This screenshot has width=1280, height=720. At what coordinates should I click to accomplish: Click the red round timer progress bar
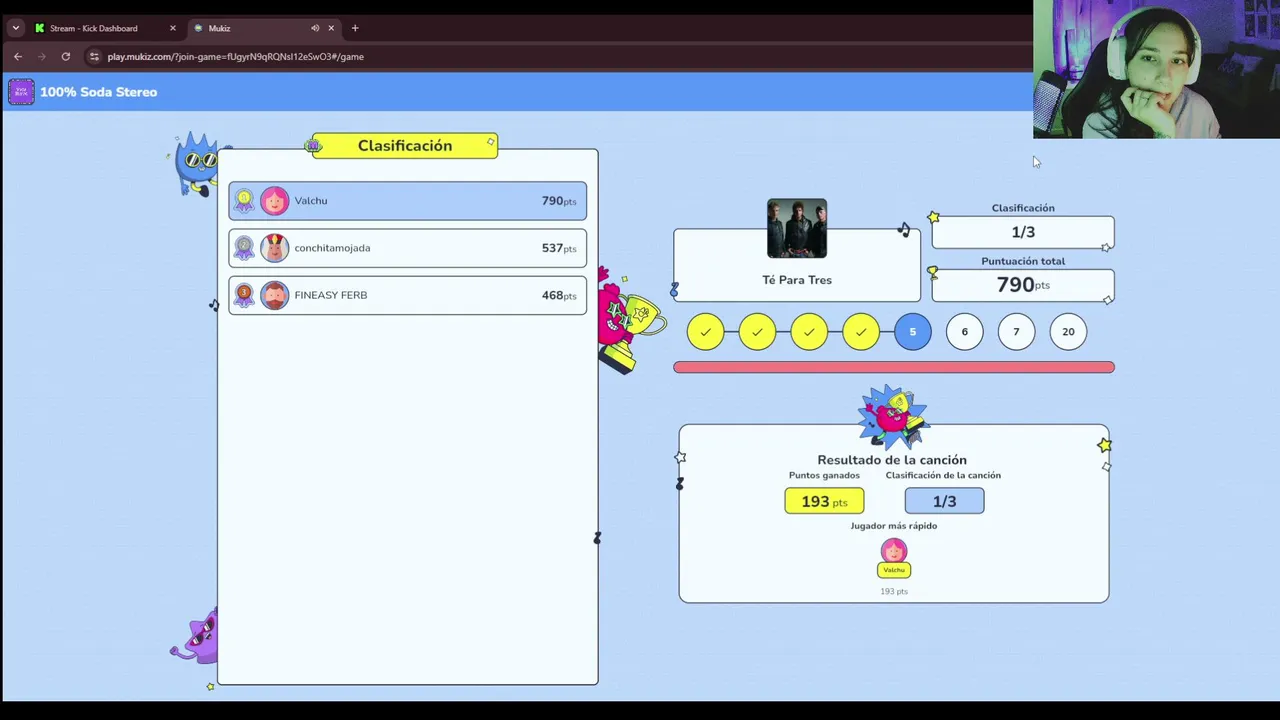(894, 368)
